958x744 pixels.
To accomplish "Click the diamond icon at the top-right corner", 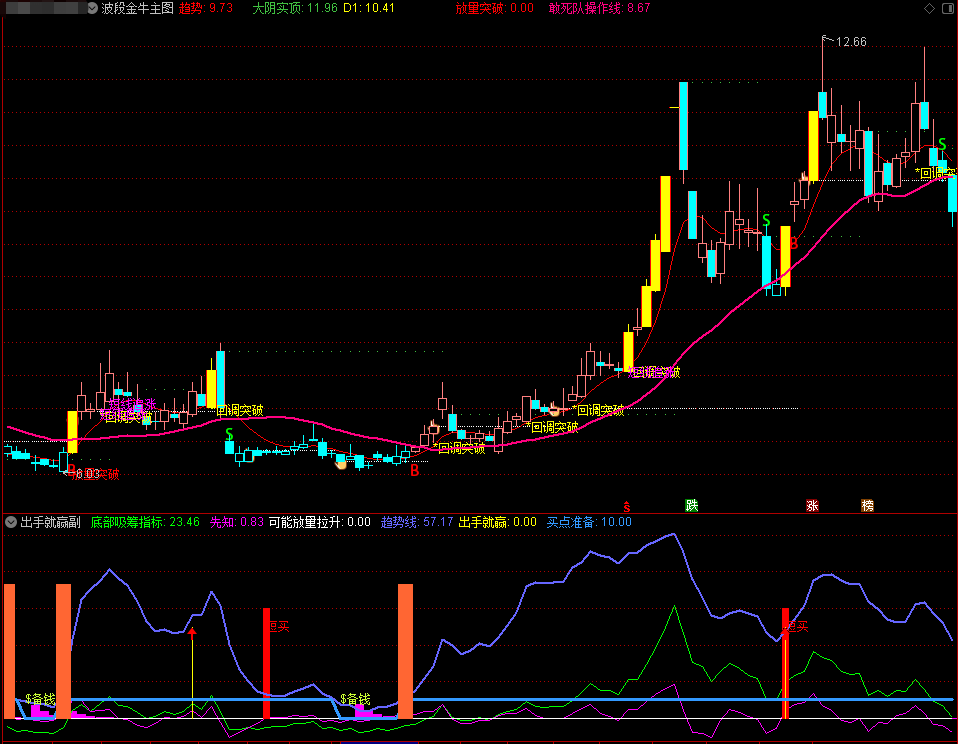I will click(929, 8).
